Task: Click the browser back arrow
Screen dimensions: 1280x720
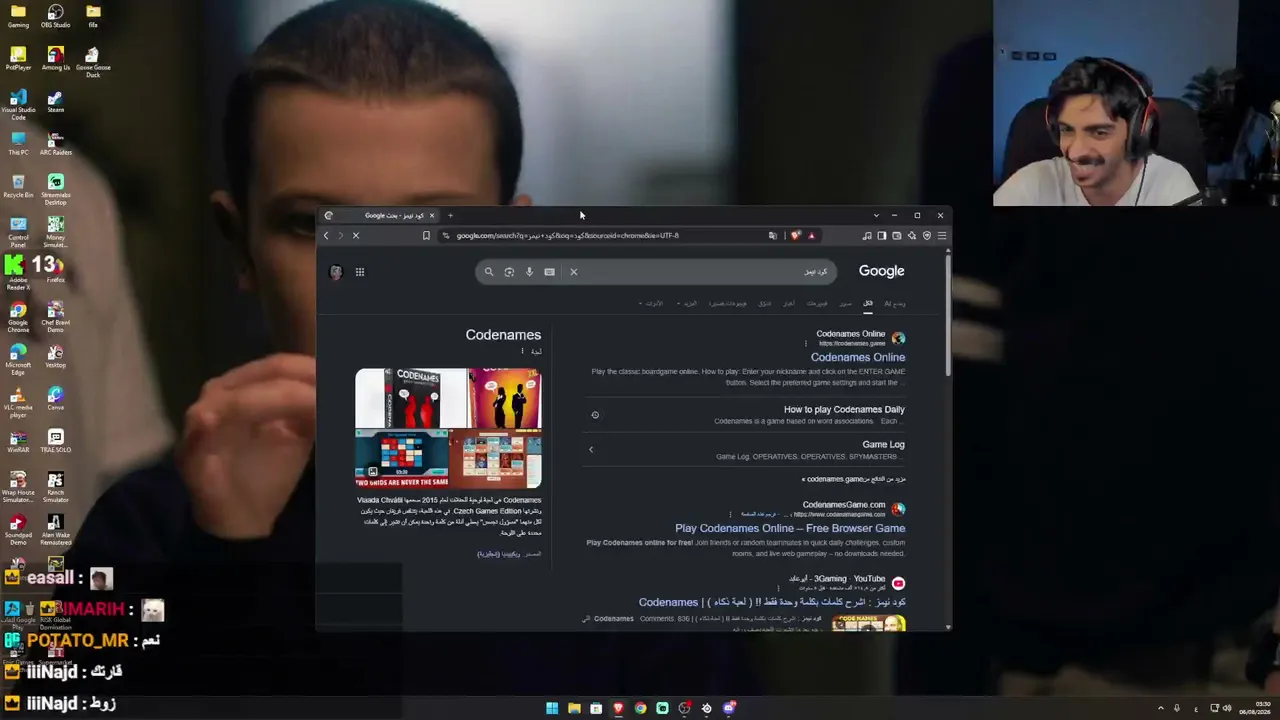Action: pos(326,236)
